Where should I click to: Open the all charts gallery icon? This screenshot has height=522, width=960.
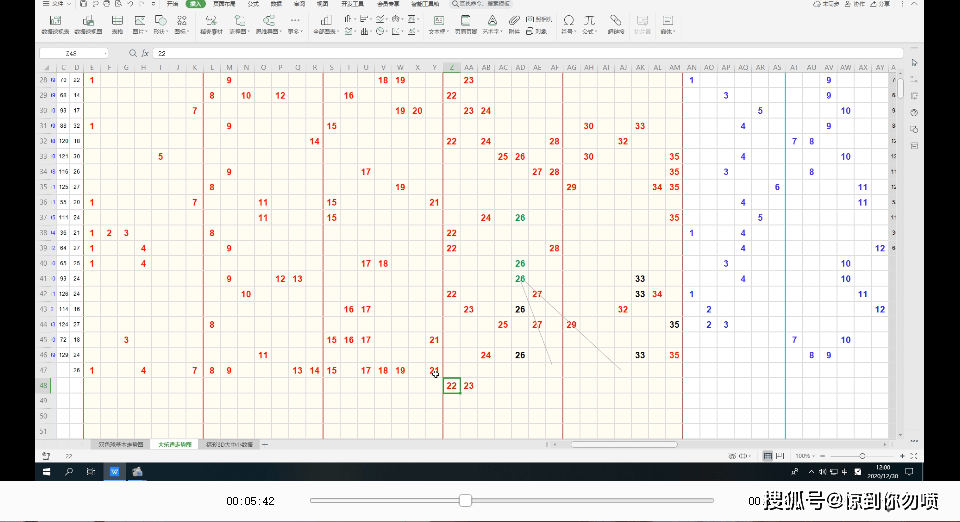(x=325, y=23)
